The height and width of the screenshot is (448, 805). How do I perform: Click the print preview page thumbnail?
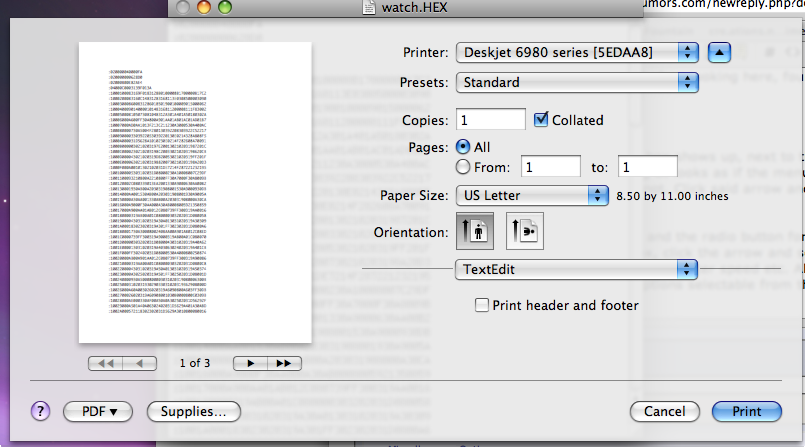(x=195, y=192)
